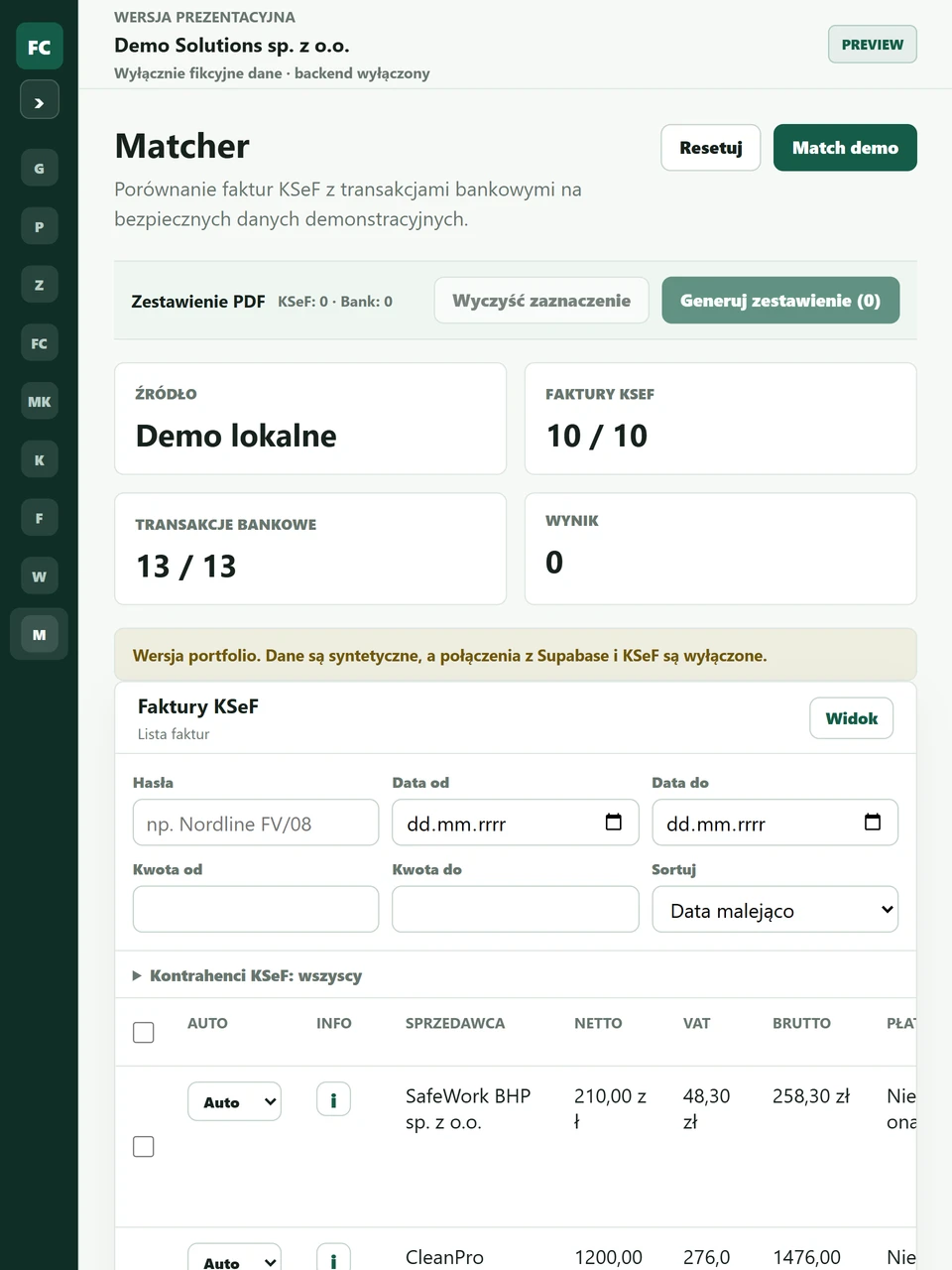The height and width of the screenshot is (1270, 952).
Task: Click the Faktury KSeF 10 / 10 card
Action: tap(721, 418)
